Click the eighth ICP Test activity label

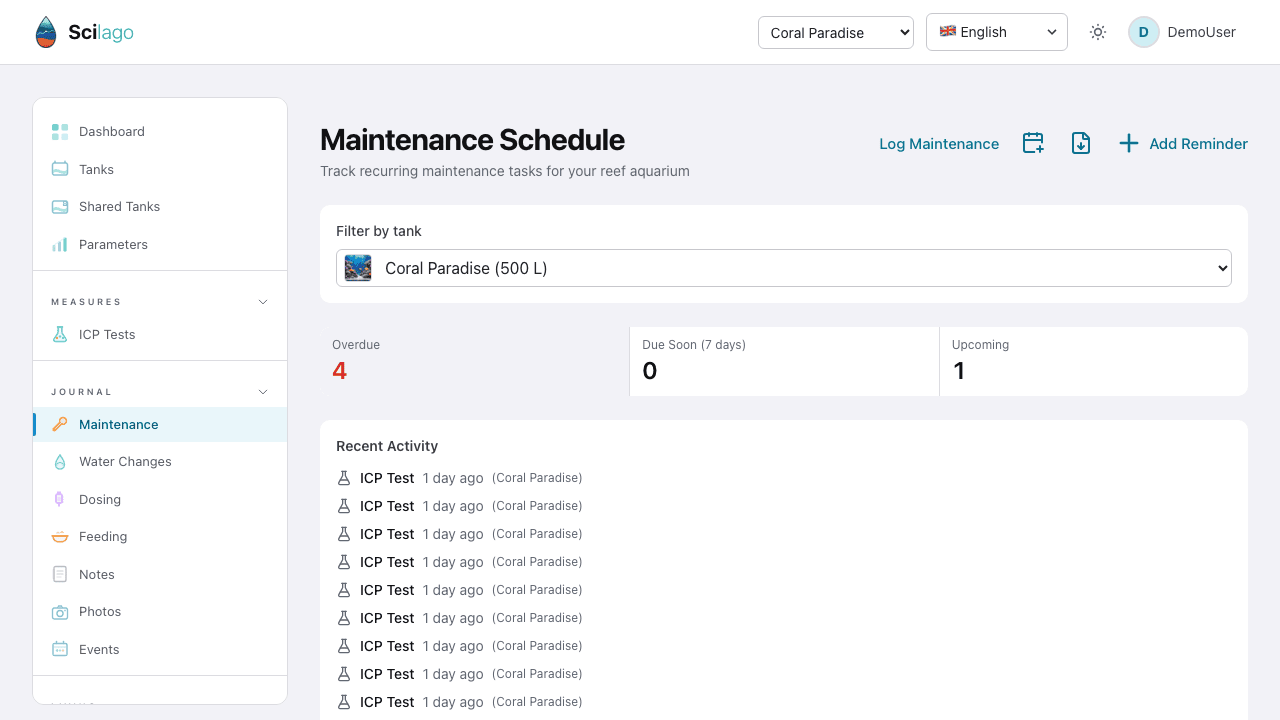pyautogui.click(x=387, y=674)
